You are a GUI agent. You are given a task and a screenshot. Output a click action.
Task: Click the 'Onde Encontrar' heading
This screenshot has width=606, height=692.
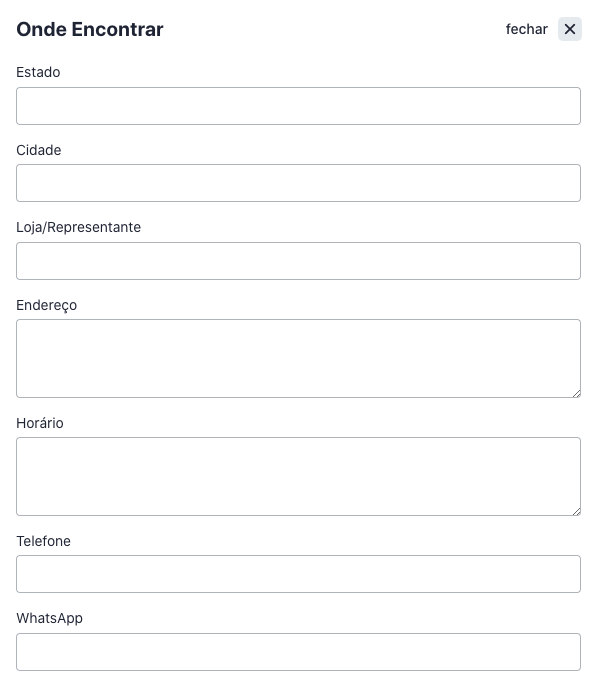tap(90, 30)
